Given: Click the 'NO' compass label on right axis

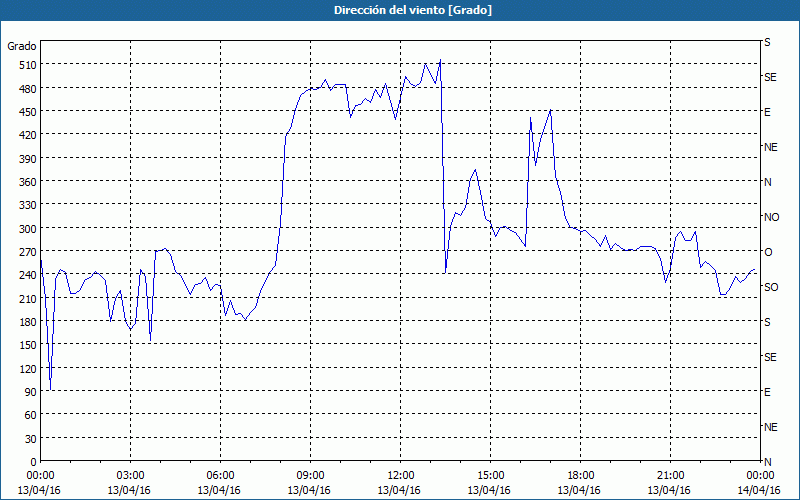Looking at the screenshot, I should click(771, 217).
